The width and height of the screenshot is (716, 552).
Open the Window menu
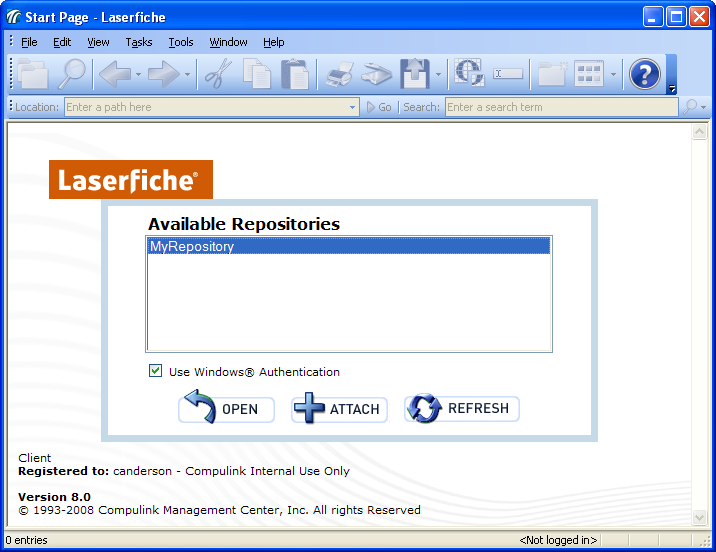click(x=228, y=42)
